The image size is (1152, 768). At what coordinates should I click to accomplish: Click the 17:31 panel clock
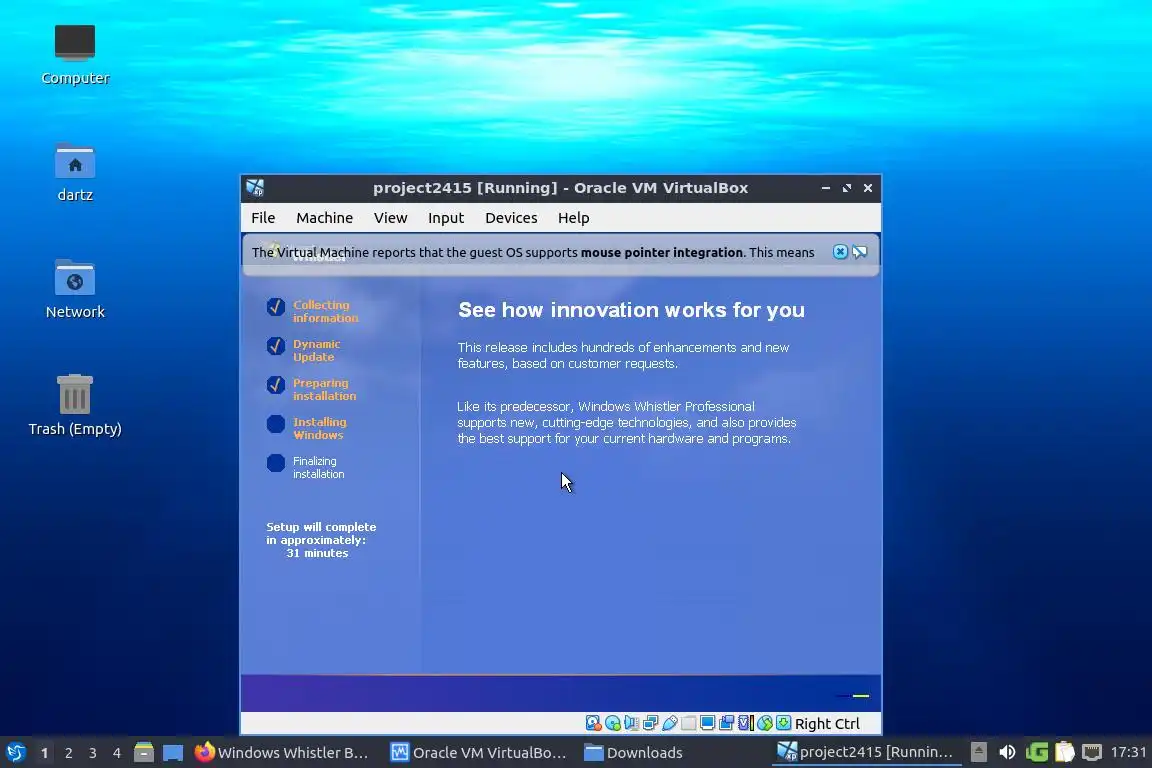click(x=1128, y=752)
